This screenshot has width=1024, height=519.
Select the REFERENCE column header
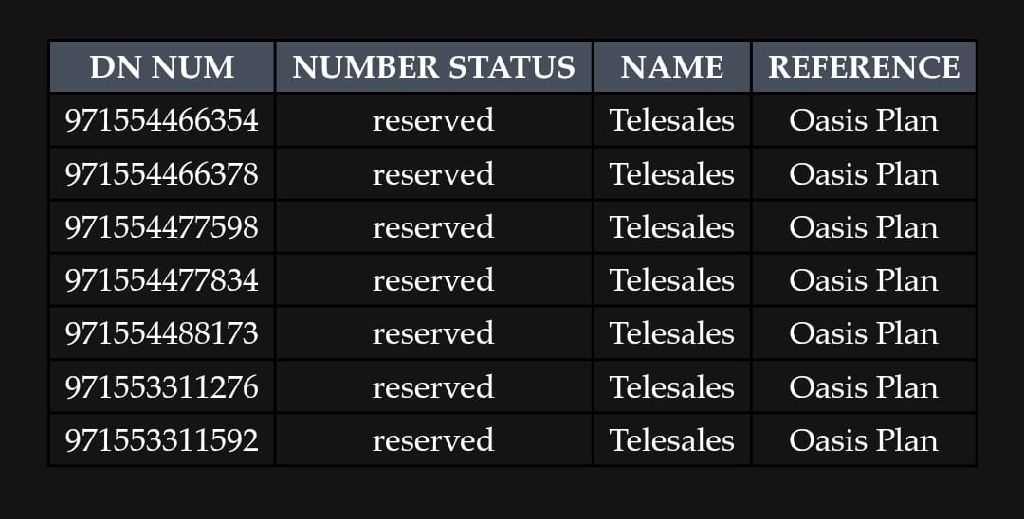[864, 67]
